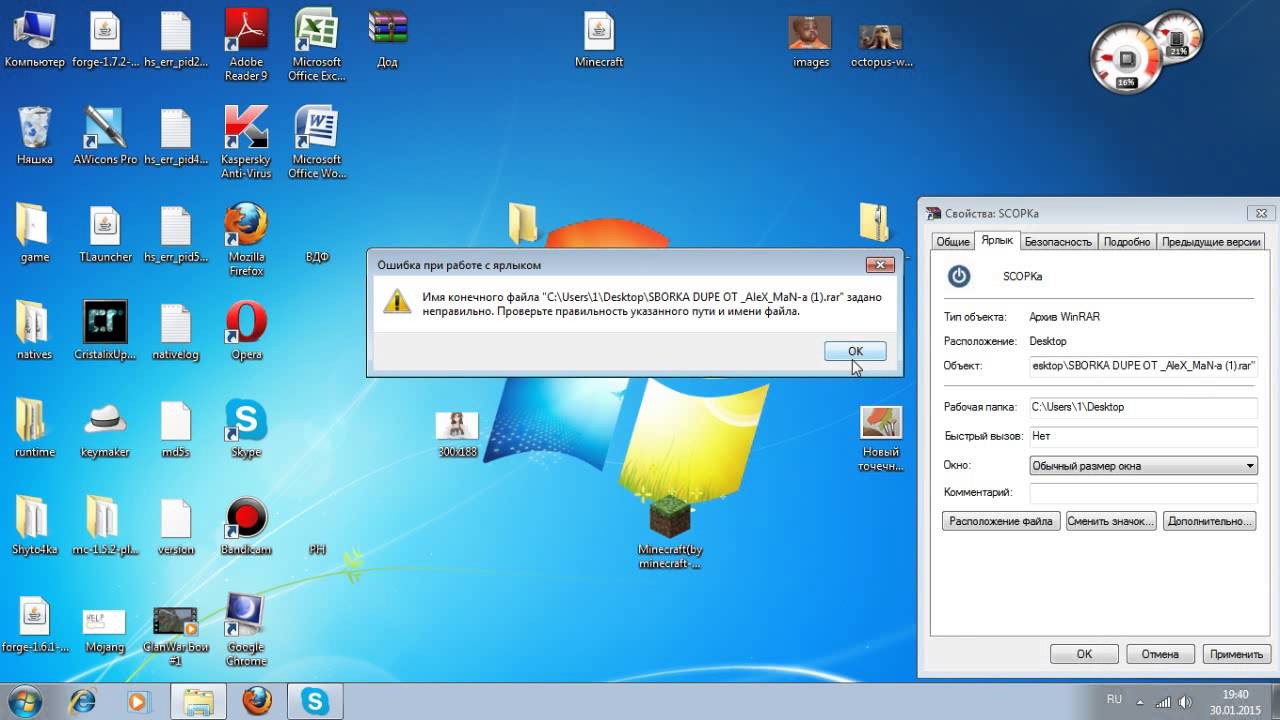1280x720 pixels.
Task: Open Mozilla Firefox desktop shortcut
Action: (246, 240)
